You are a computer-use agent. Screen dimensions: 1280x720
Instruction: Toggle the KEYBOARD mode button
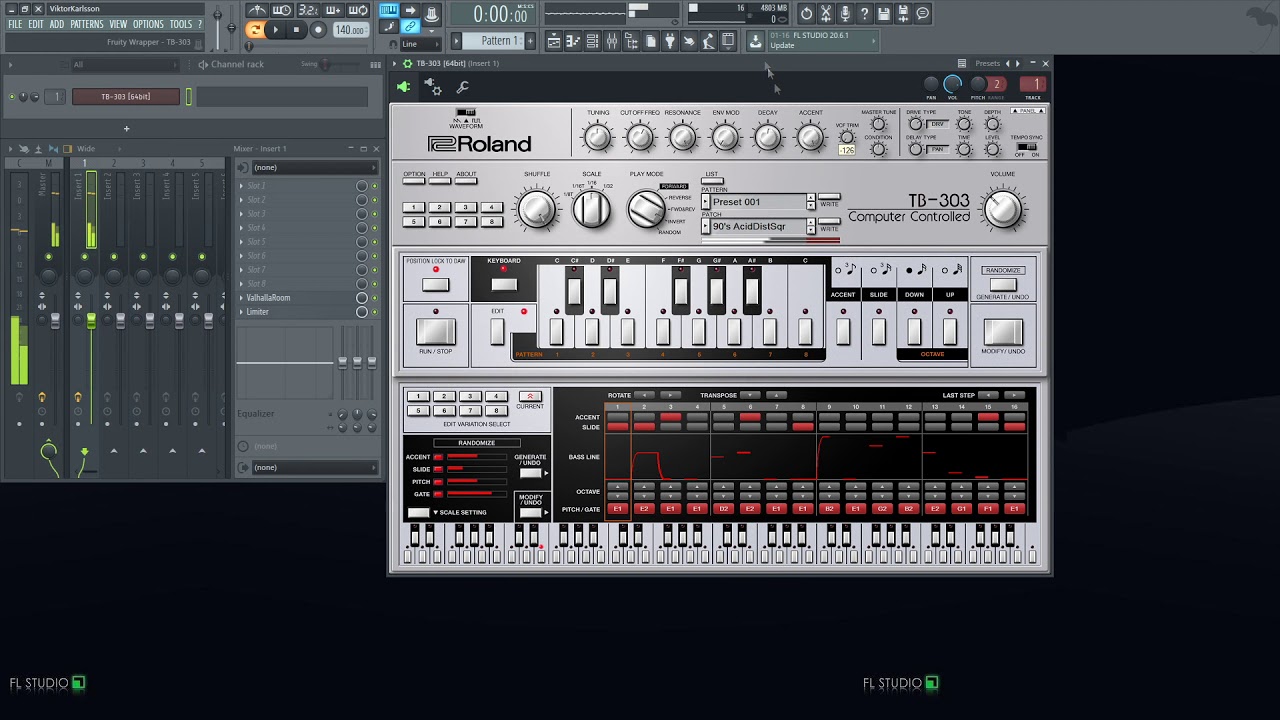click(504, 285)
